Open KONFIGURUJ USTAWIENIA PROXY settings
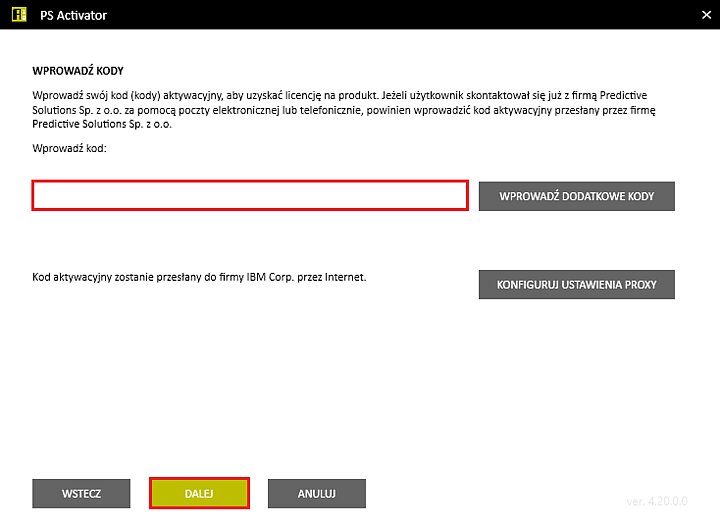 coord(577,285)
